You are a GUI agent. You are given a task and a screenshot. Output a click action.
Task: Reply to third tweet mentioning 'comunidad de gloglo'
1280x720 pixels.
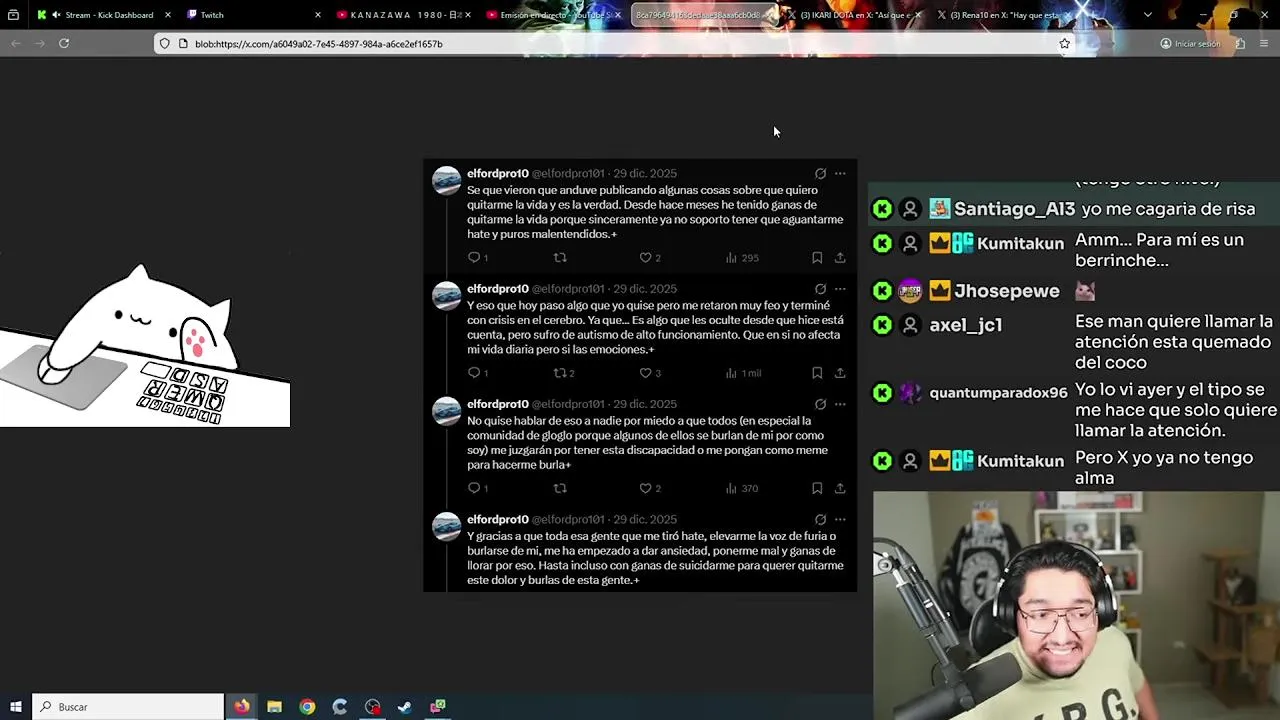pos(473,488)
